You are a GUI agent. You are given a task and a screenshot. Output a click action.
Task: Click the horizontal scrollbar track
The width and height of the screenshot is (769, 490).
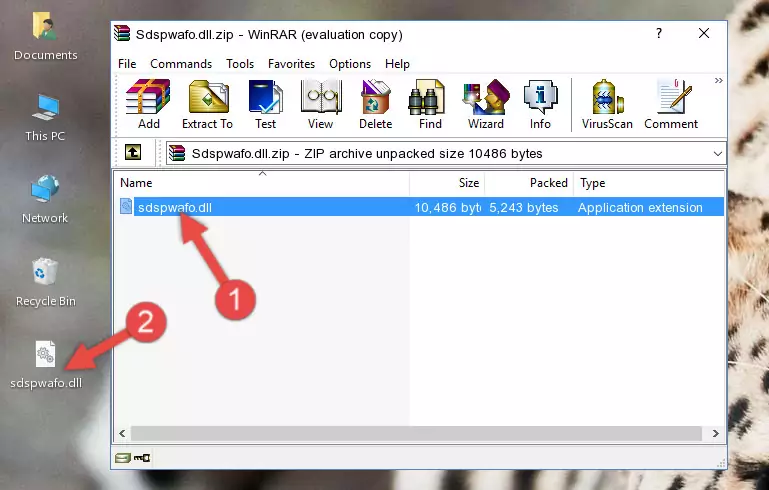pyautogui.click(x=416, y=434)
